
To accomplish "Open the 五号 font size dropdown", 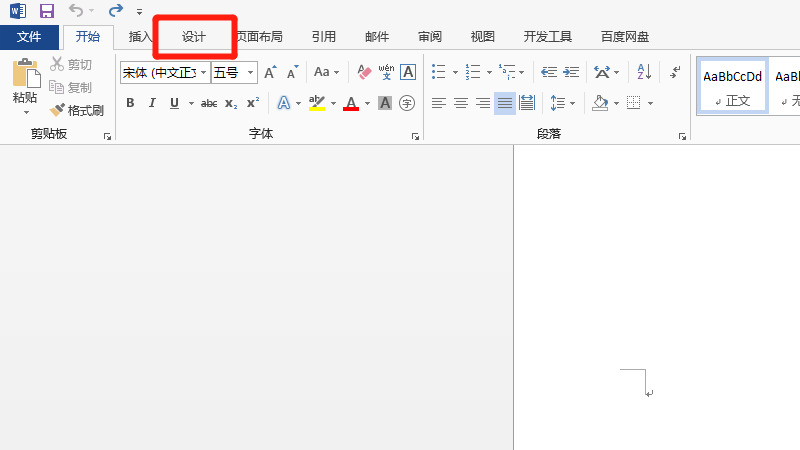I will [x=250, y=72].
